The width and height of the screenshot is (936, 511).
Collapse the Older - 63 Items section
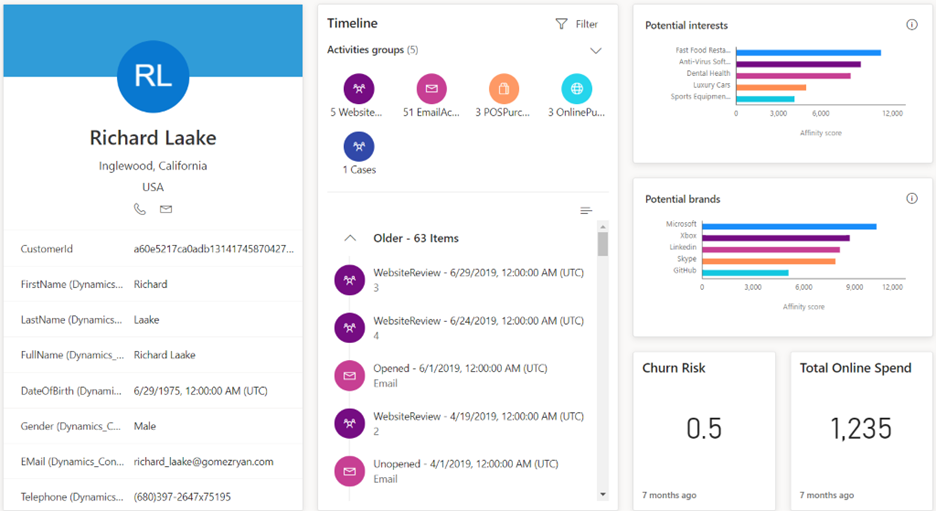tap(350, 238)
